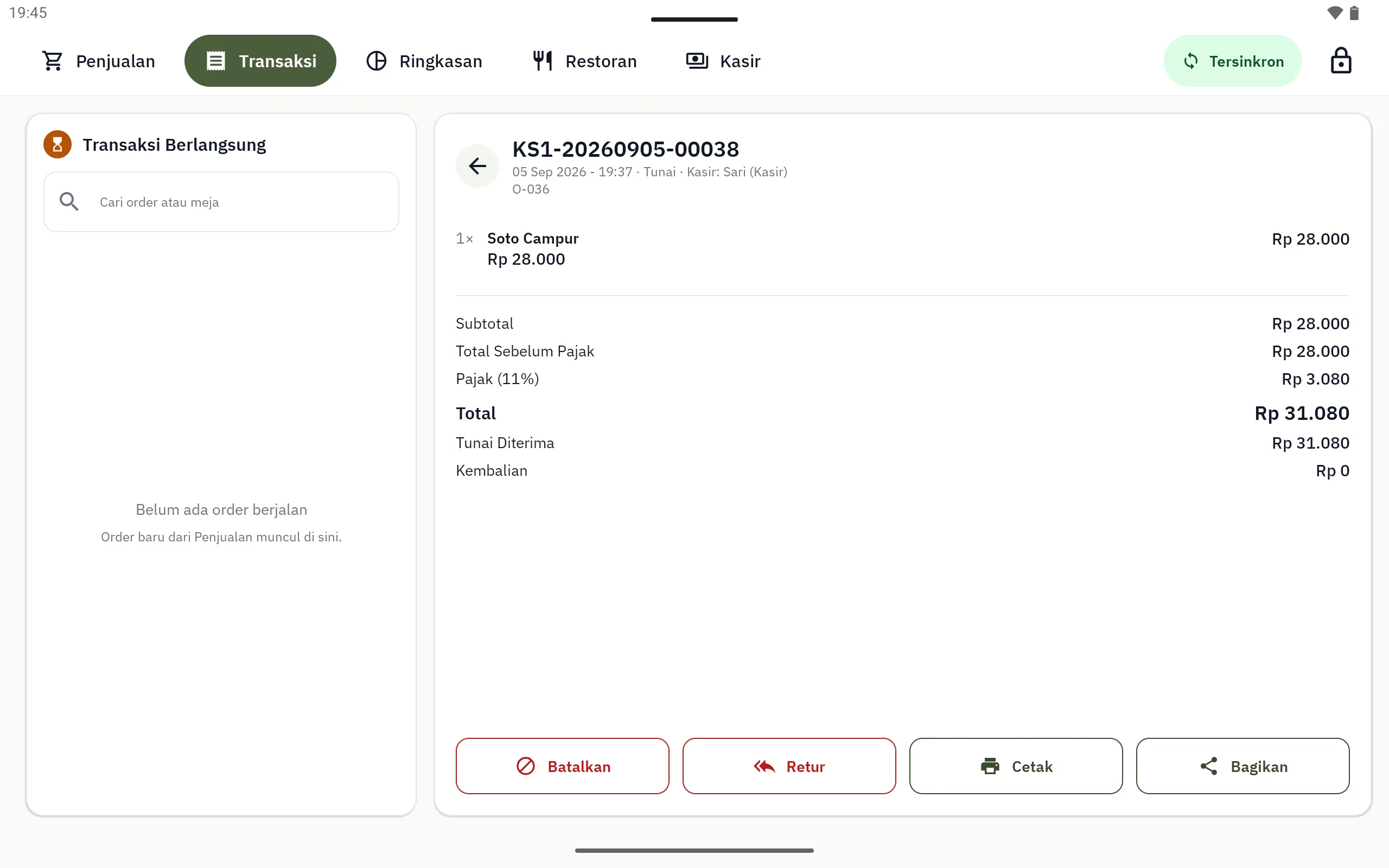Viewport: 1389px width, 868px height.
Task: Share the receipt with Bagikan
Action: coord(1242,766)
